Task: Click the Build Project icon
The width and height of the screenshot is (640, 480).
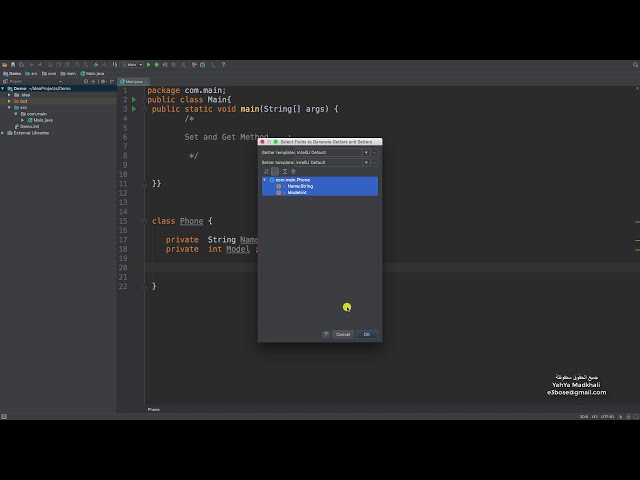Action: [115, 64]
